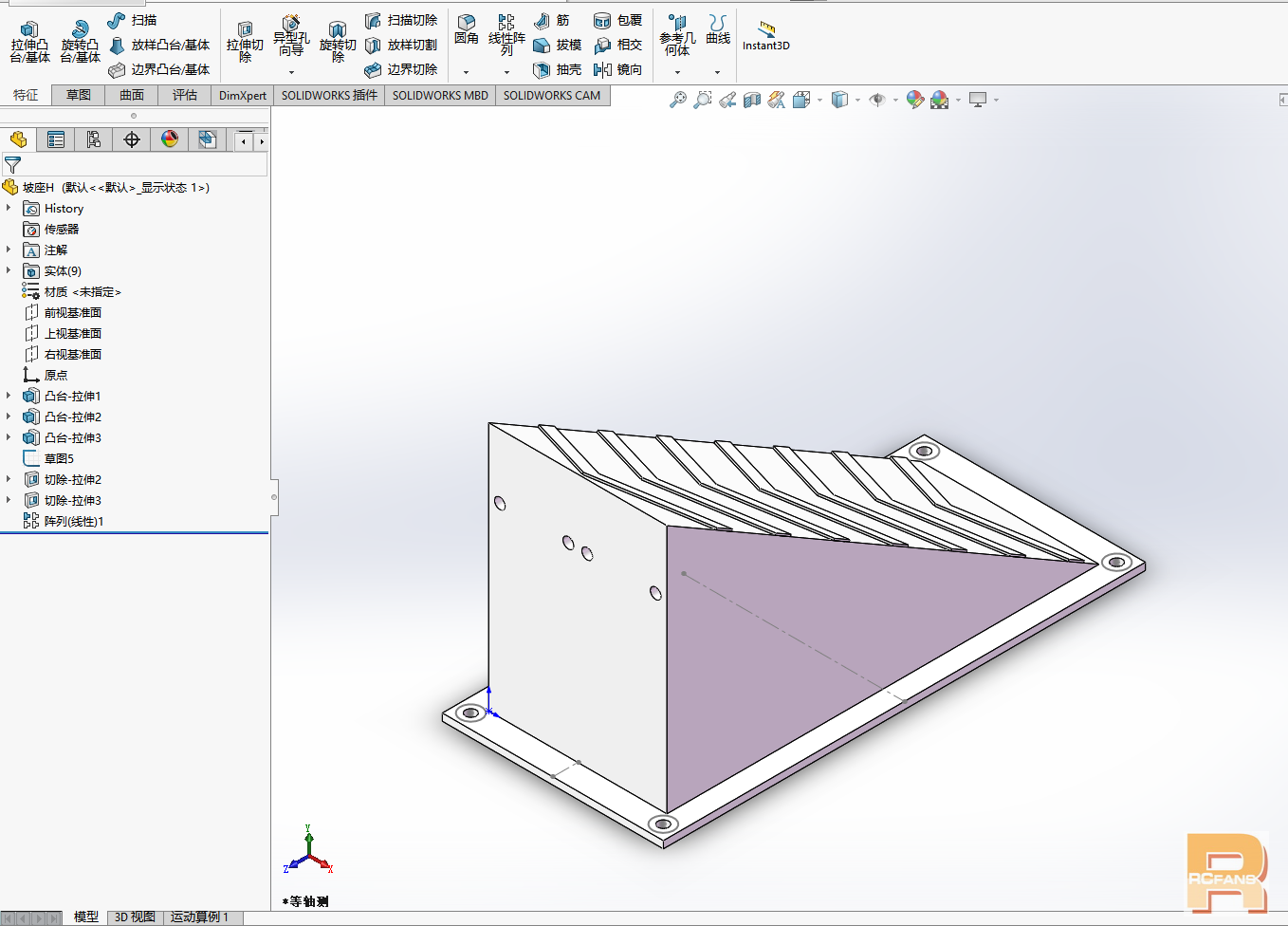
Task: Click the Previous View icon
Action: (727, 100)
